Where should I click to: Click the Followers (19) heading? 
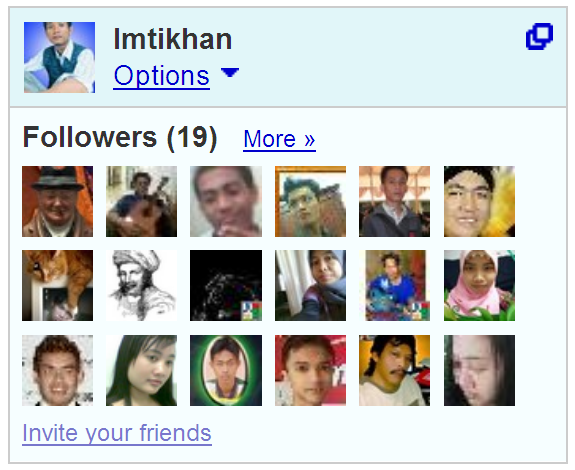tap(120, 137)
